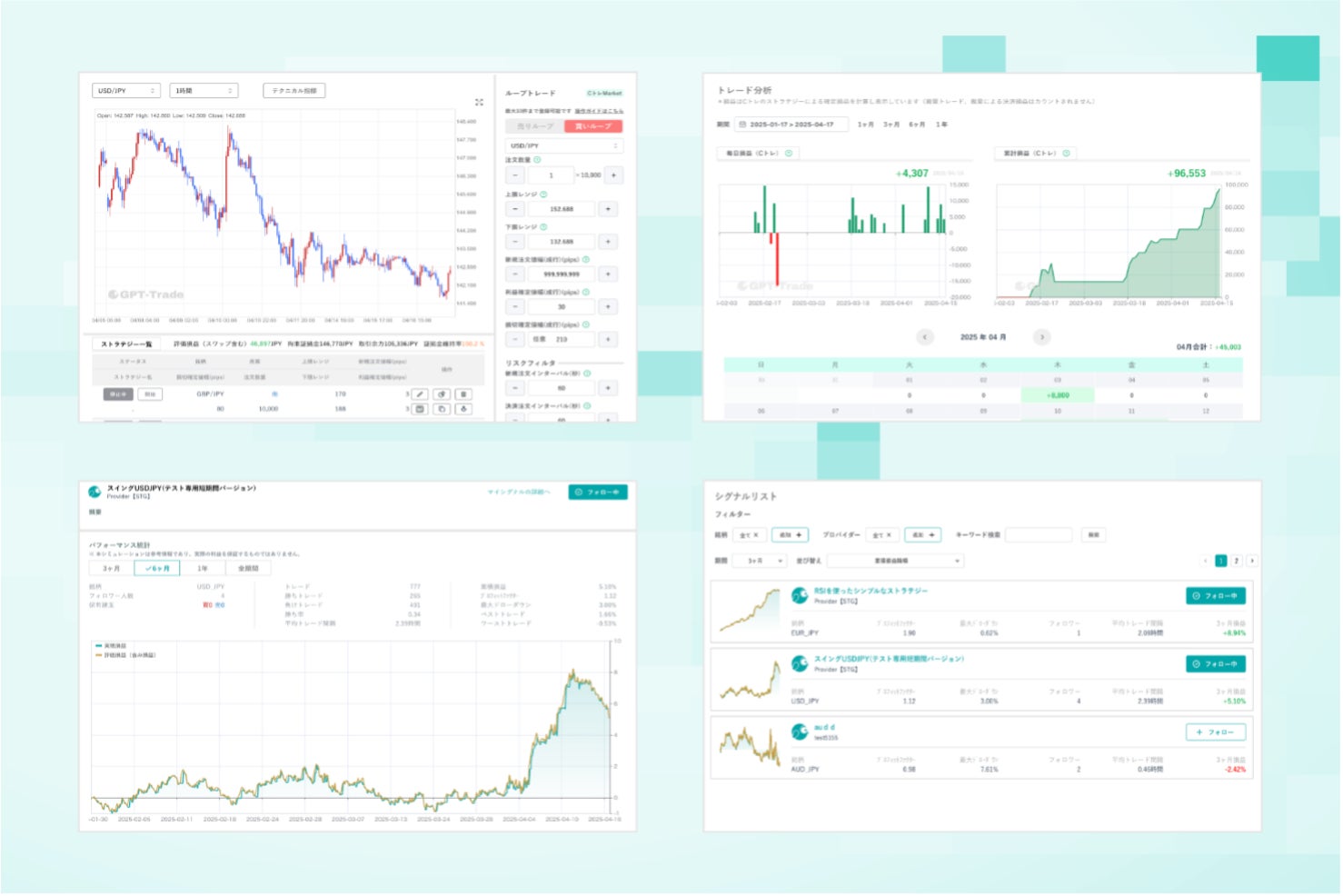
Task: Select the 売りループ sell toggle
Action: [x=534, y=126]
